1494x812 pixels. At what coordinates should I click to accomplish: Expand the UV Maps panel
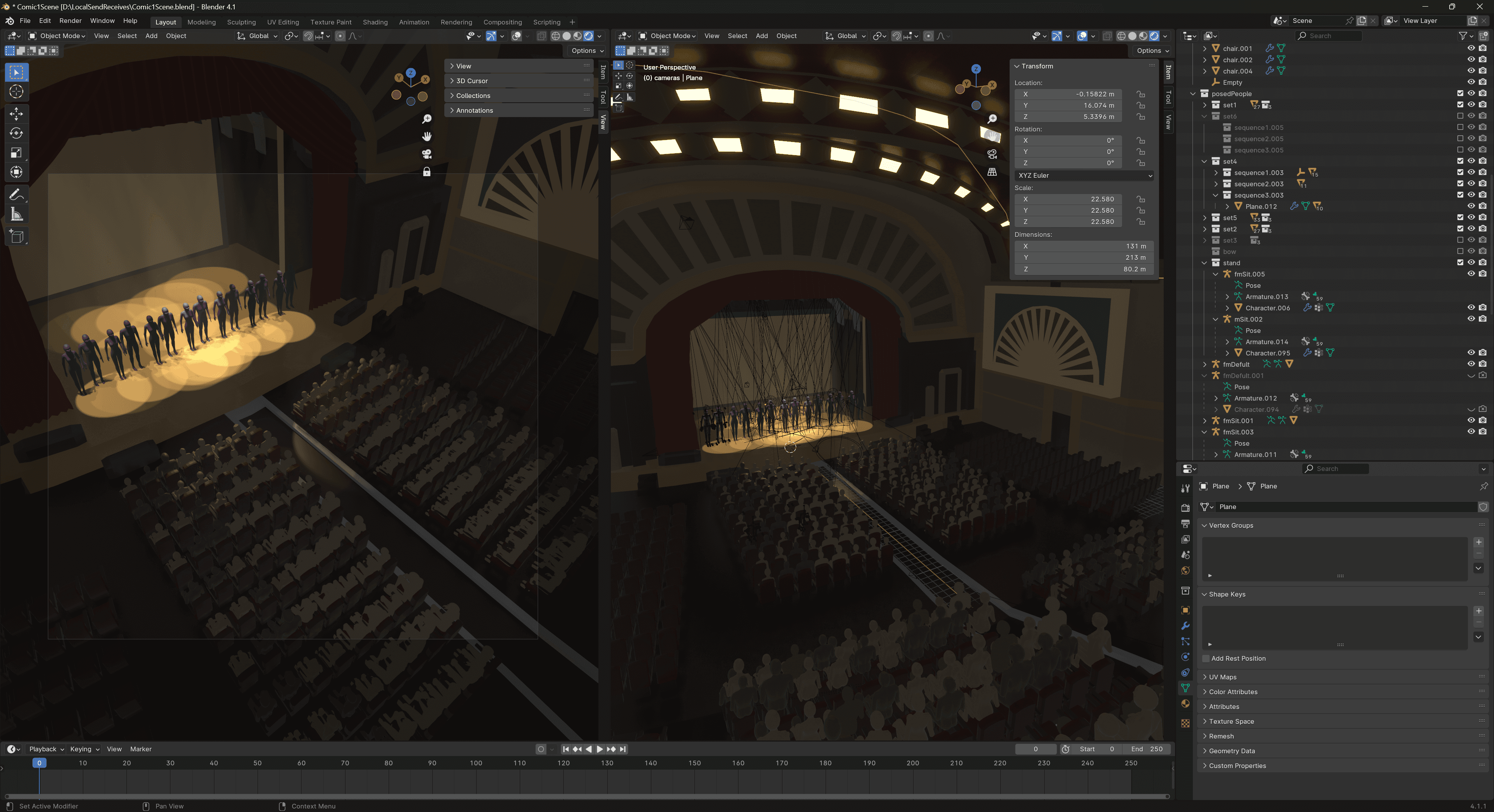coord(1222,677)
